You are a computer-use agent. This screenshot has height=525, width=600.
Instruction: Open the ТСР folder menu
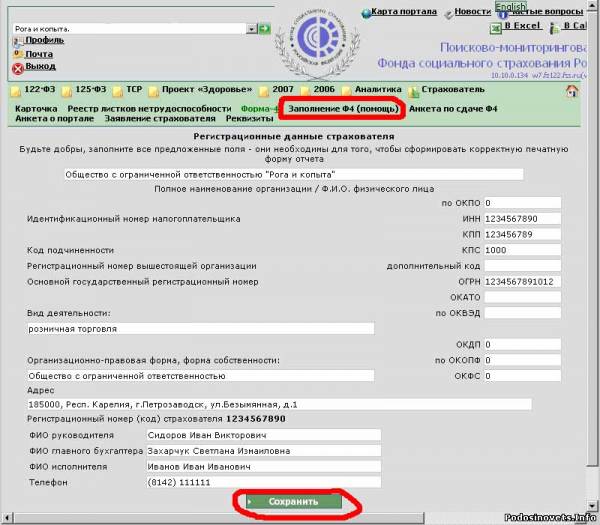click(134, 90)
